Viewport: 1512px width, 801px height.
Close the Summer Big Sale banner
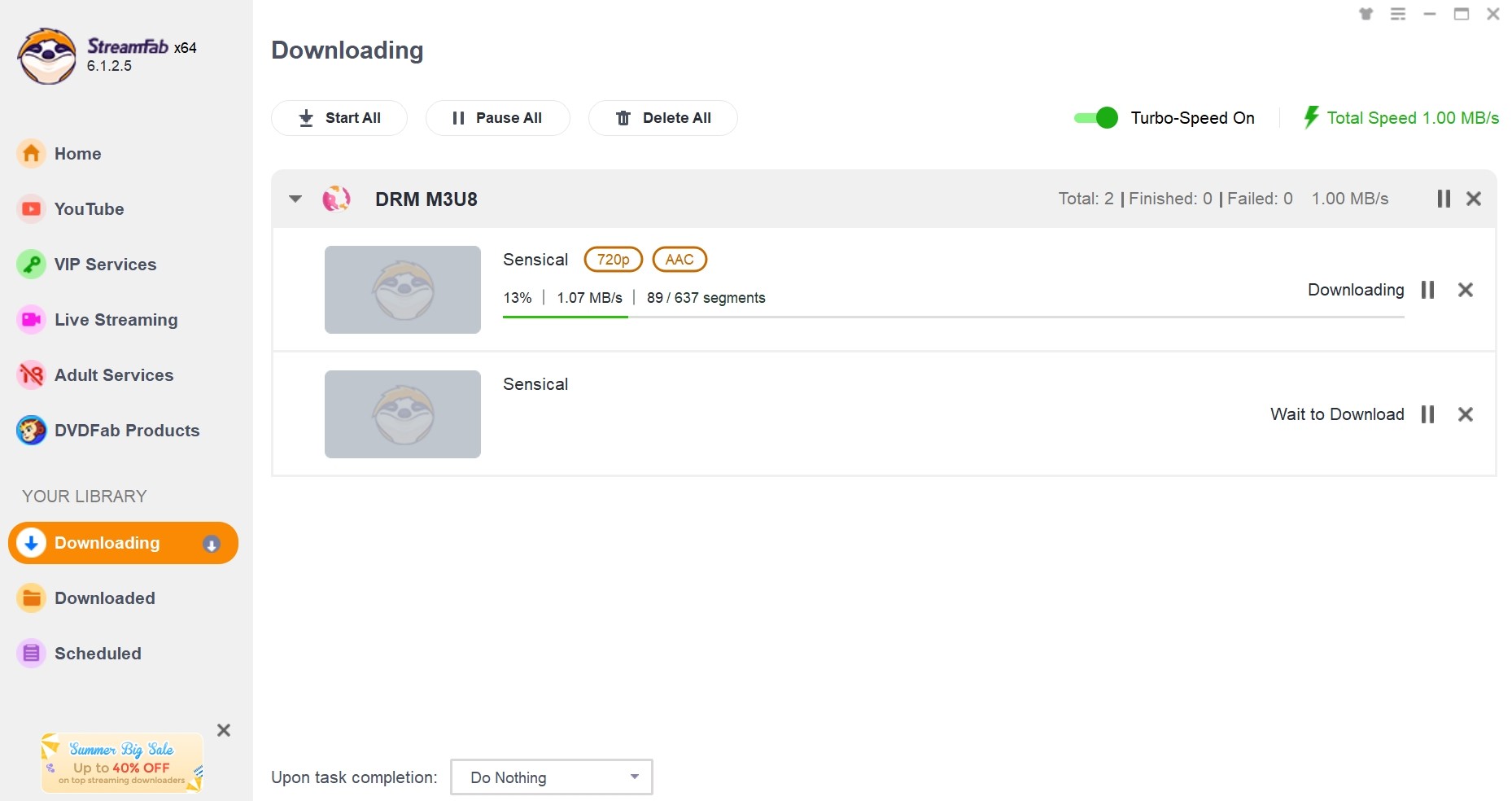click(224, 730)
